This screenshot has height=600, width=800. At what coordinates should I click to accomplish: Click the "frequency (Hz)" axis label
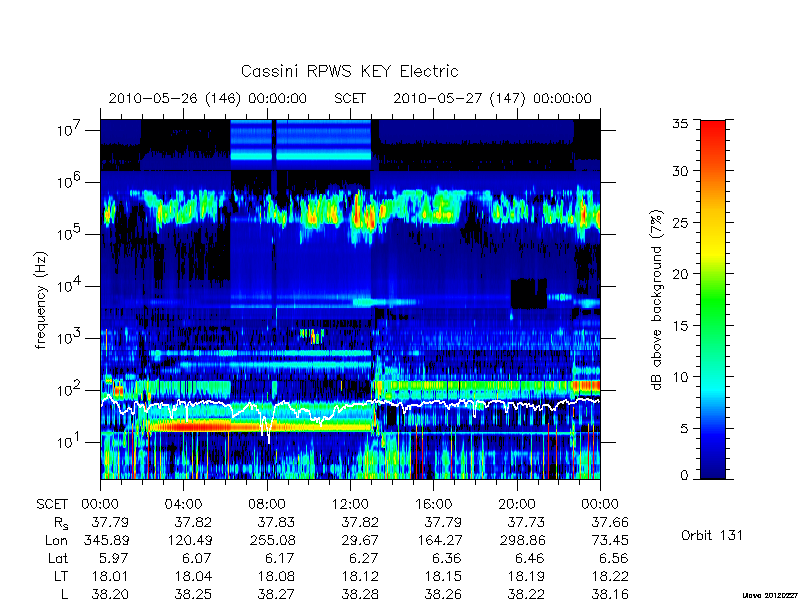click(41, 300)
